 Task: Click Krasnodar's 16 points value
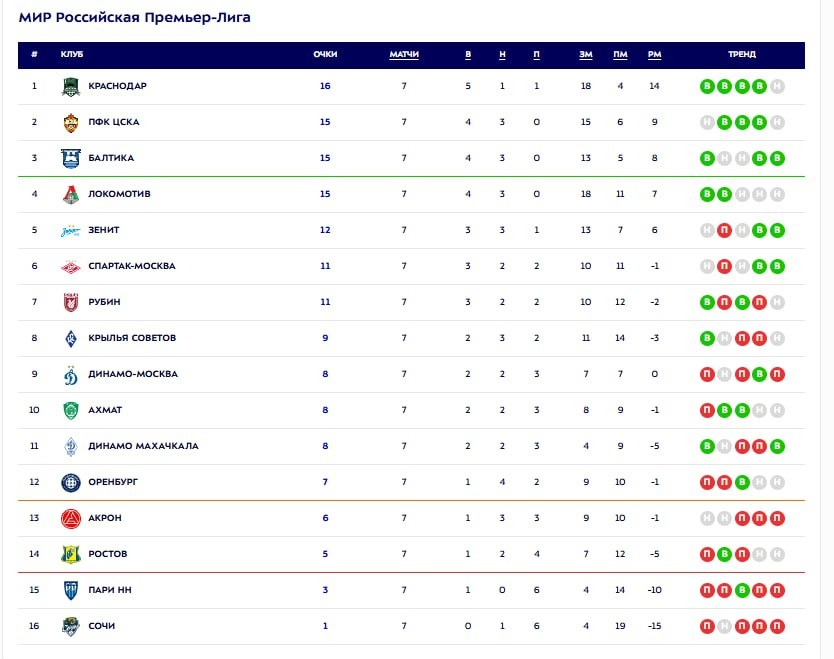325,86
